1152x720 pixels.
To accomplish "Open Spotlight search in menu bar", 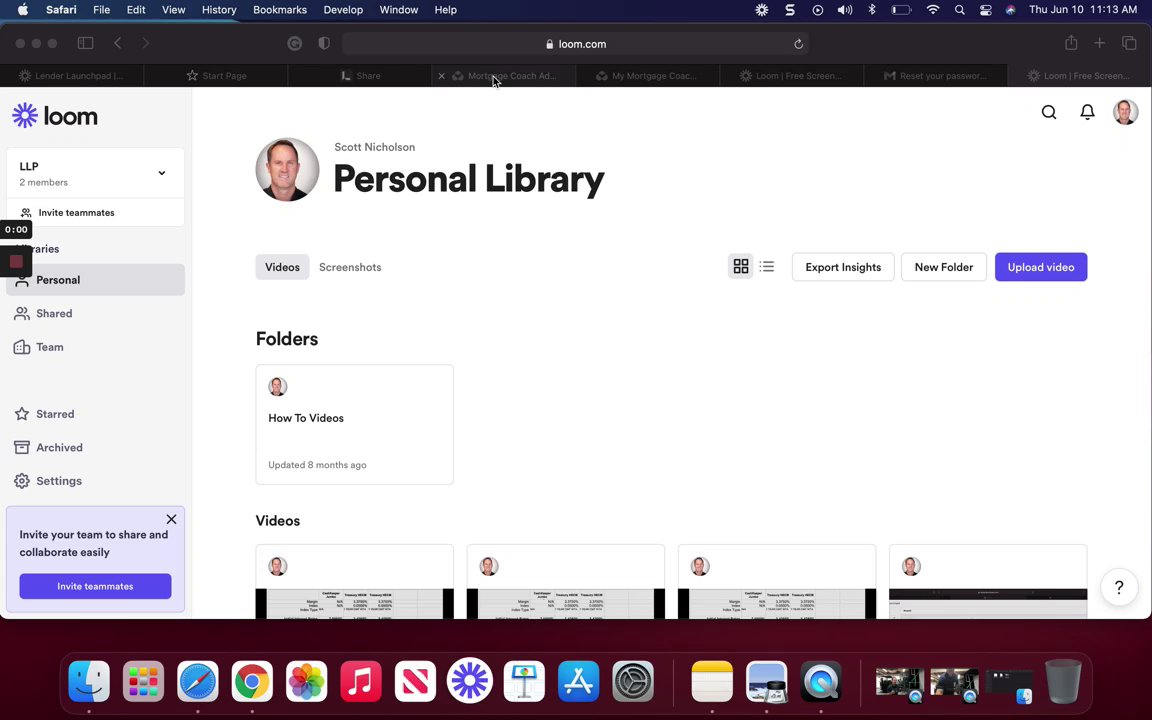I will point(960,10).
